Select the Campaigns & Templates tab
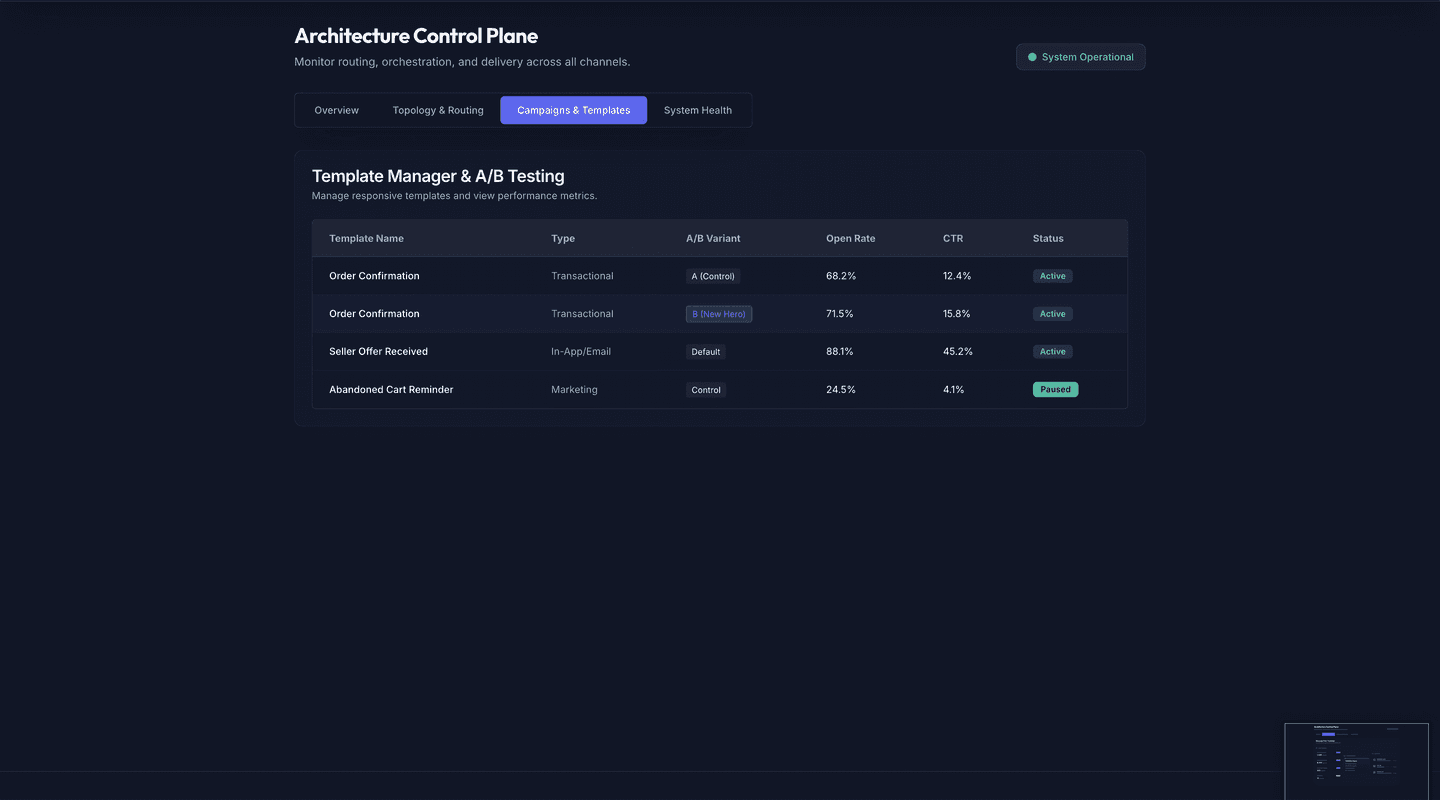Screen dimensions: 1440x800 [x=573, y=110]
